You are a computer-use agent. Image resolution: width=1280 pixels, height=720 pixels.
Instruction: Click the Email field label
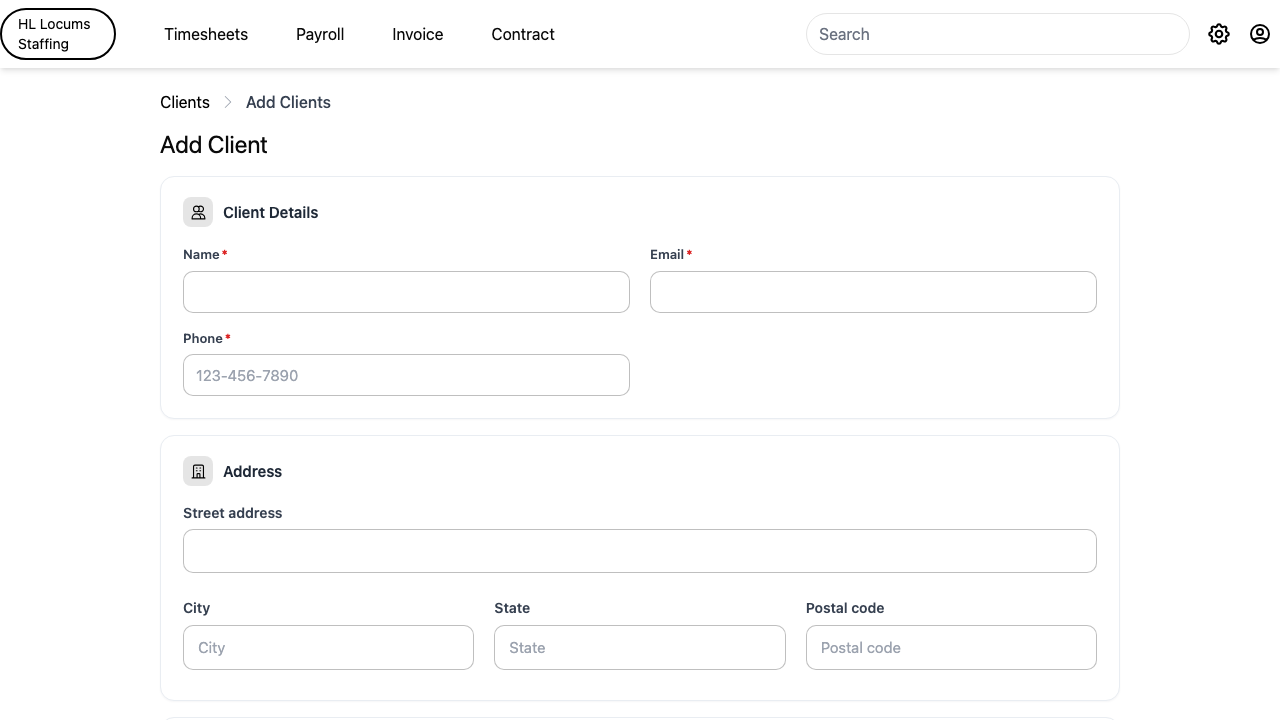(x=667, y=254)
